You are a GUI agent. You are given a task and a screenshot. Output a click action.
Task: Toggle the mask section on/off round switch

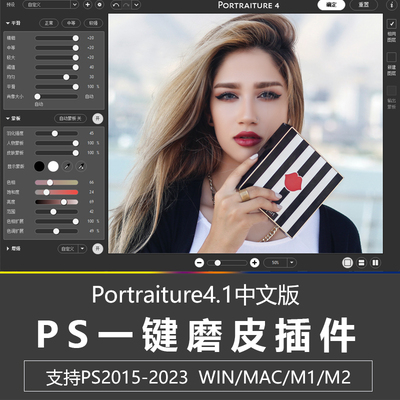[98, 118]
